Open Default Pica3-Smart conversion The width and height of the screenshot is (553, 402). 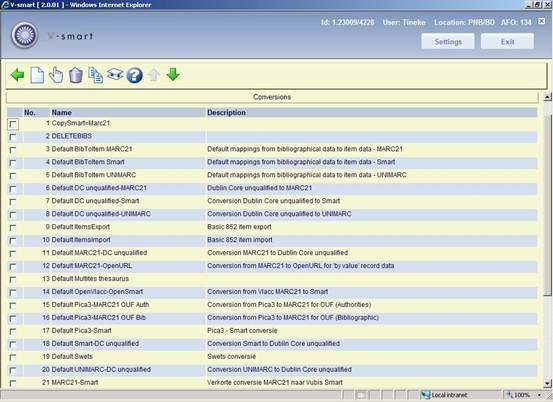81,330
